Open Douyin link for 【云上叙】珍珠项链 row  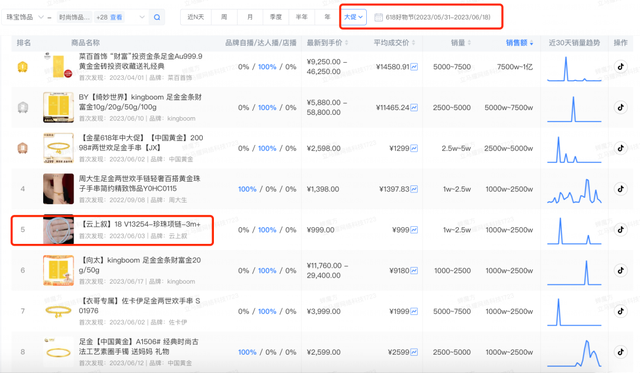pos(620,230)
